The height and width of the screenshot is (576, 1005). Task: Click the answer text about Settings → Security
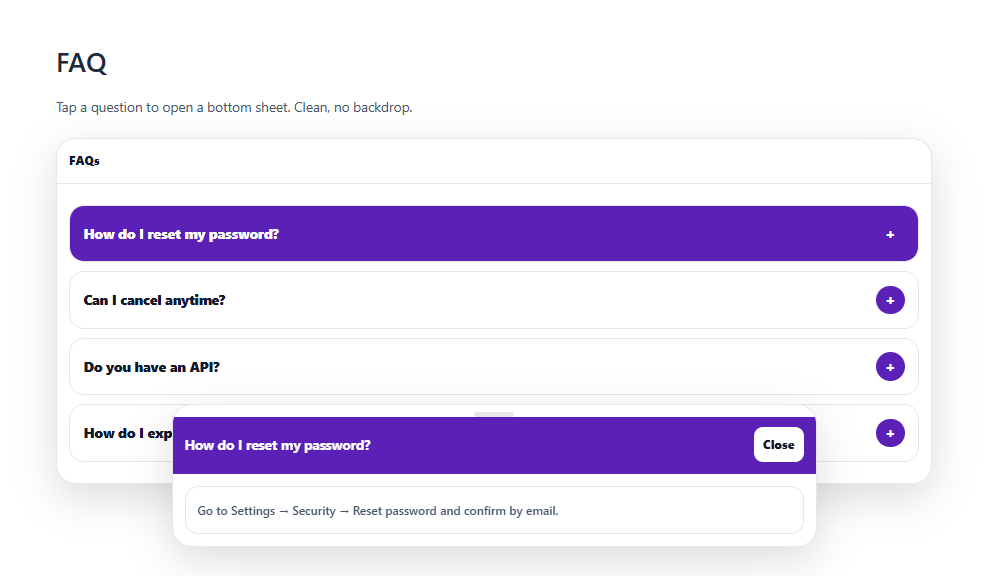[x=378, y=511]
